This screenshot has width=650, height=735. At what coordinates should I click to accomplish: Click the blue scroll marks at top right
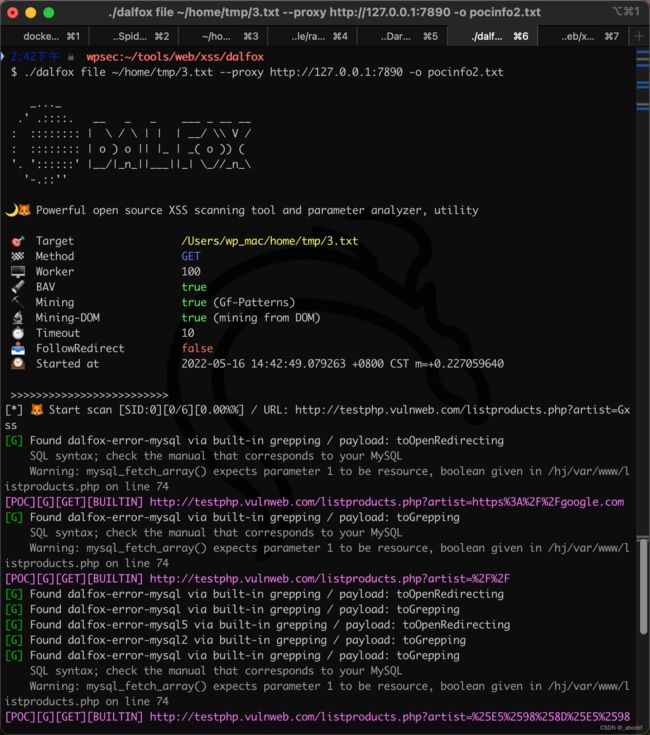(643, 82)
